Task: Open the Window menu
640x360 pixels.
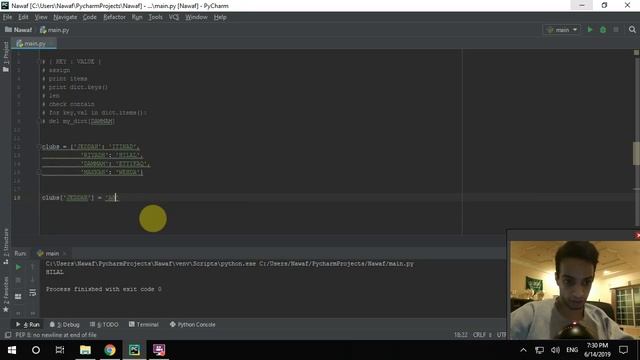Action: coord(196,17)
